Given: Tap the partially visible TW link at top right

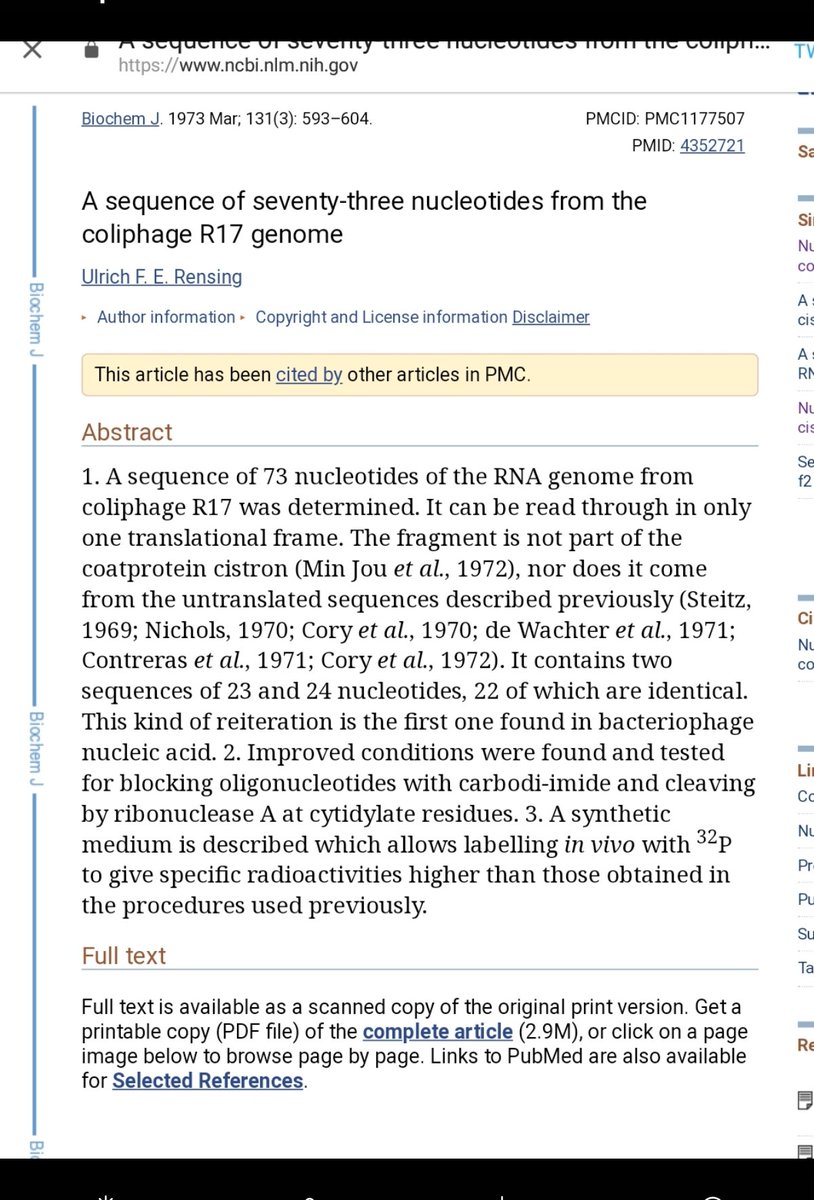Looking at the screenshot, I should click(803, 51).
